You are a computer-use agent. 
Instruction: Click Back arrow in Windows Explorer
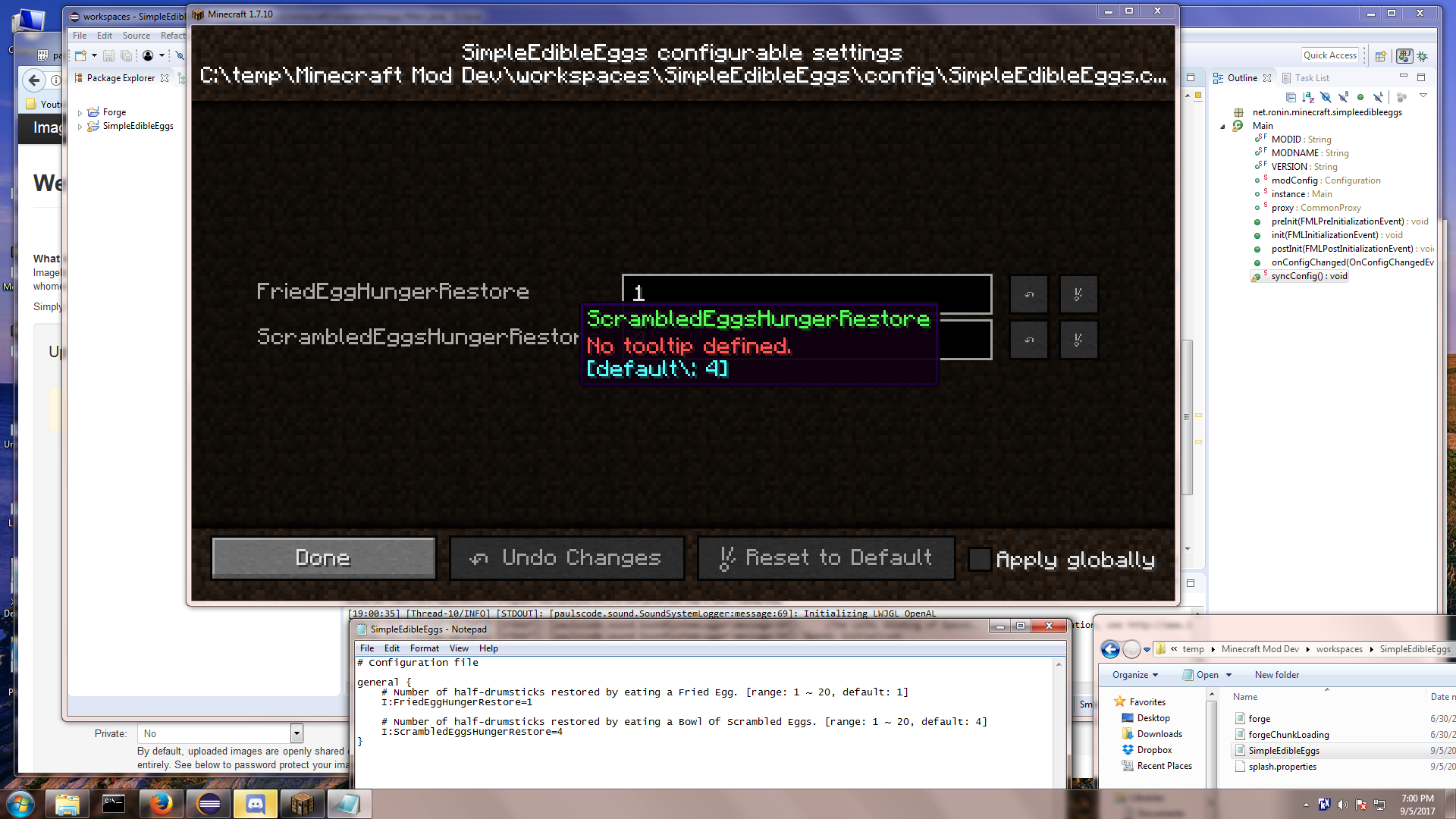coord(1110,649)
